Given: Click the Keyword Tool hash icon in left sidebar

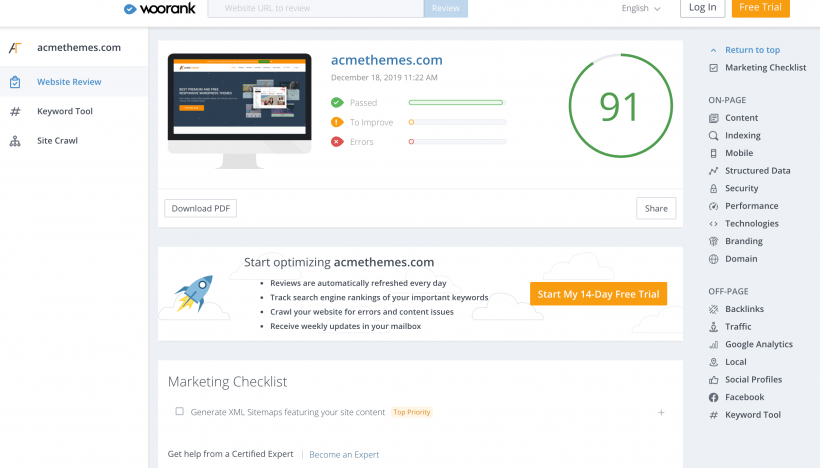Looking at the screenshot, I should [15, 111].
